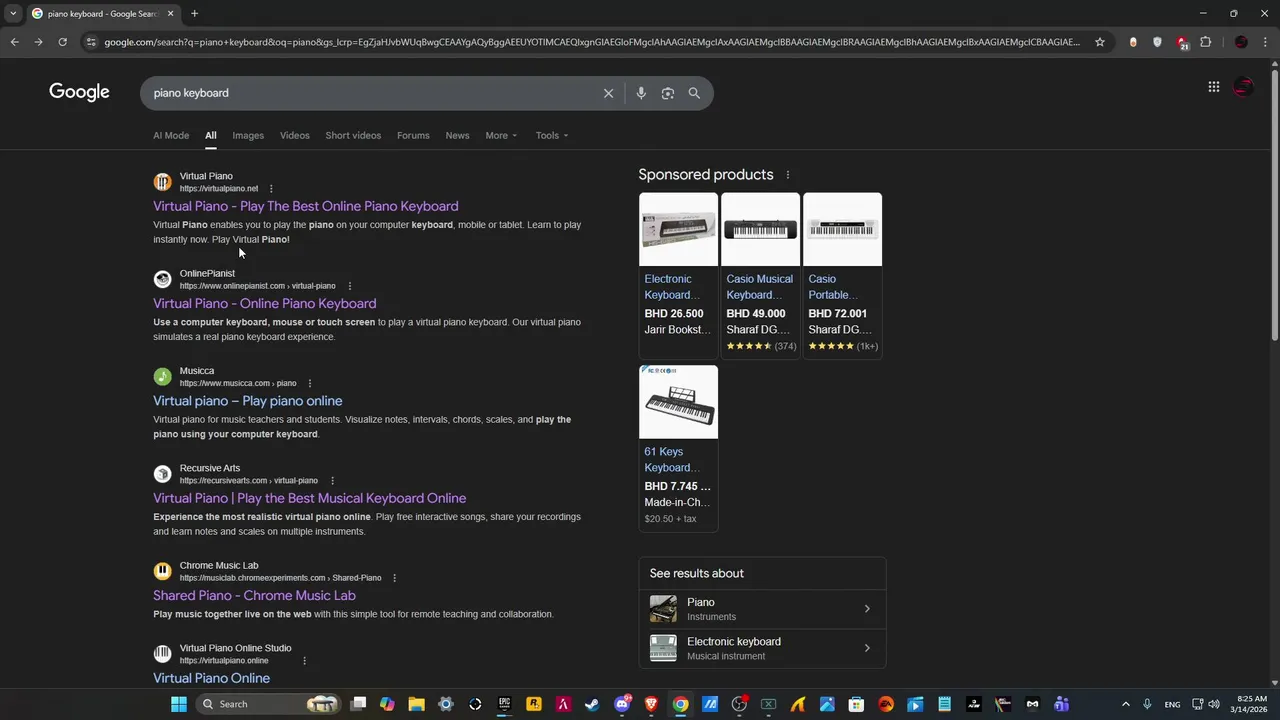Show hidden system tray icons

point(1125,704)
